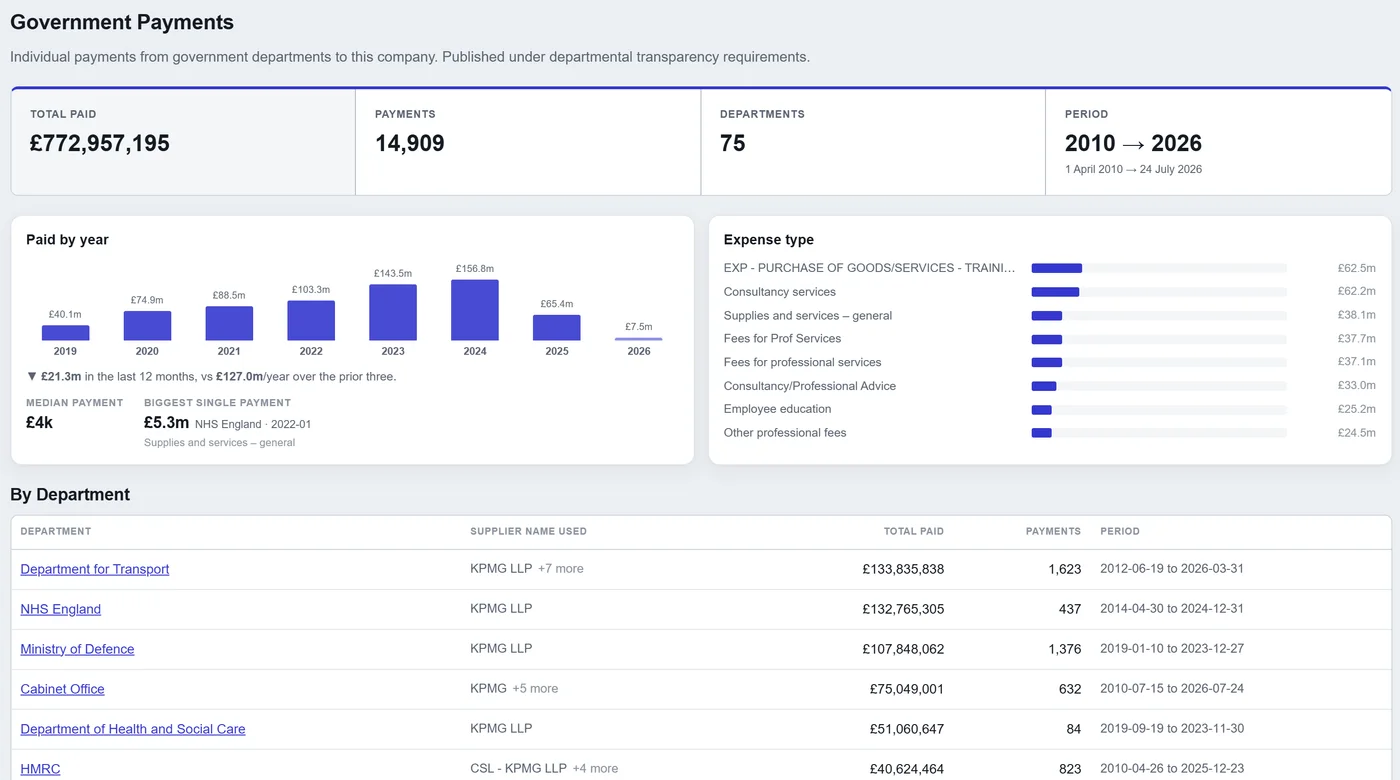Click 'Other professional fees' expense row
The width and height of the screenshot is (1400, 780).
pyautogui.click(x=1049, y=433)
